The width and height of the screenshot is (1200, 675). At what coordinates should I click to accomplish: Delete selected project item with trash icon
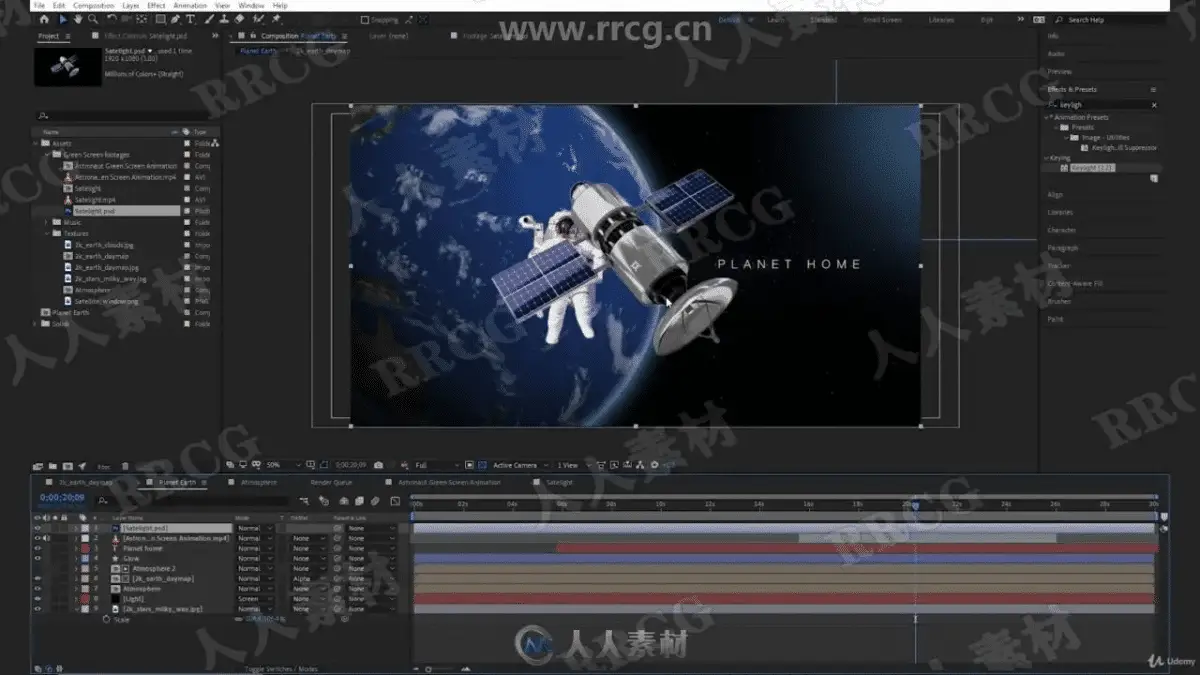pyautogui.click(x=124, y=465)
